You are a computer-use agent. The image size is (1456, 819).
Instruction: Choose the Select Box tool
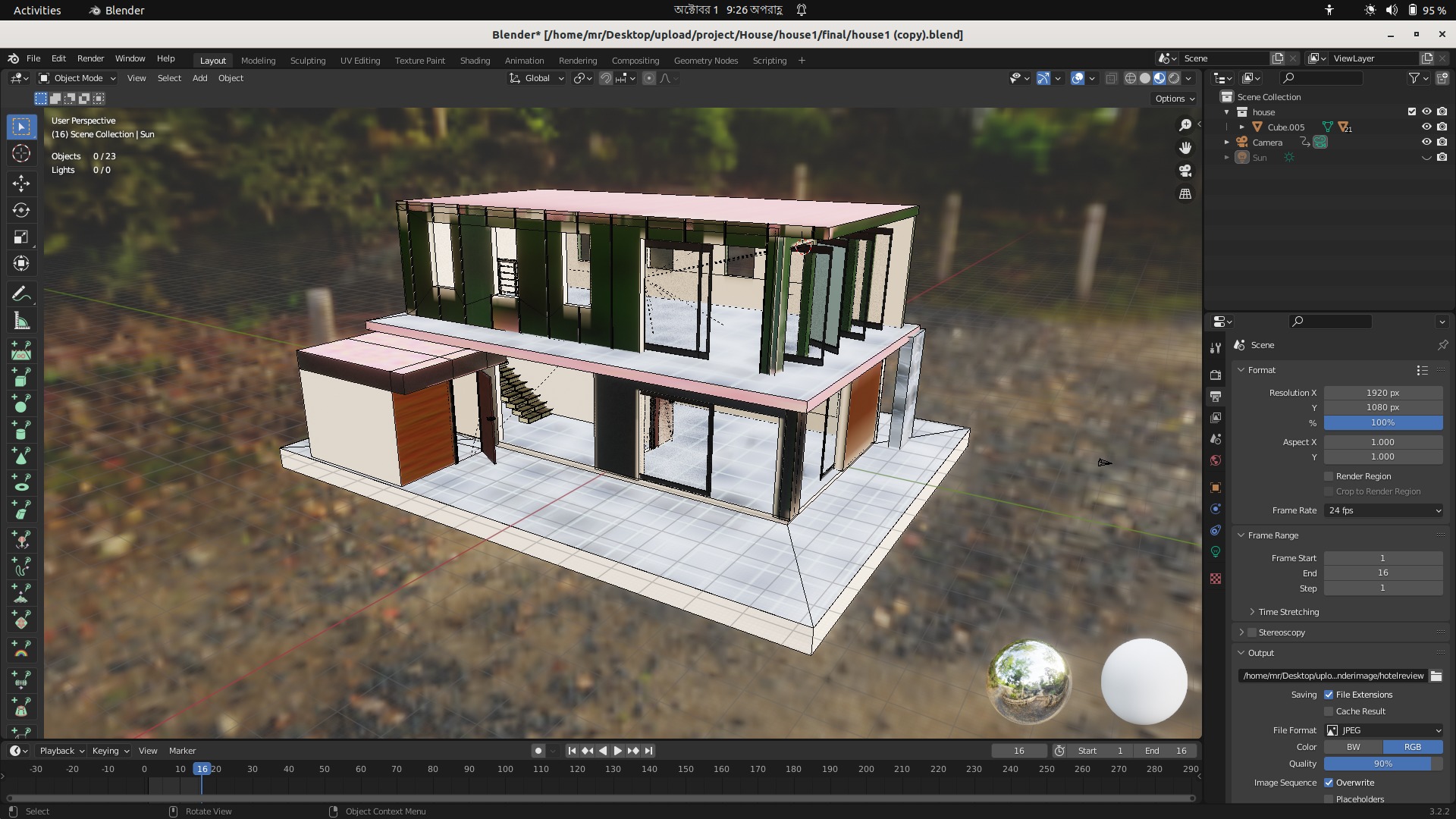pos(21,127)
